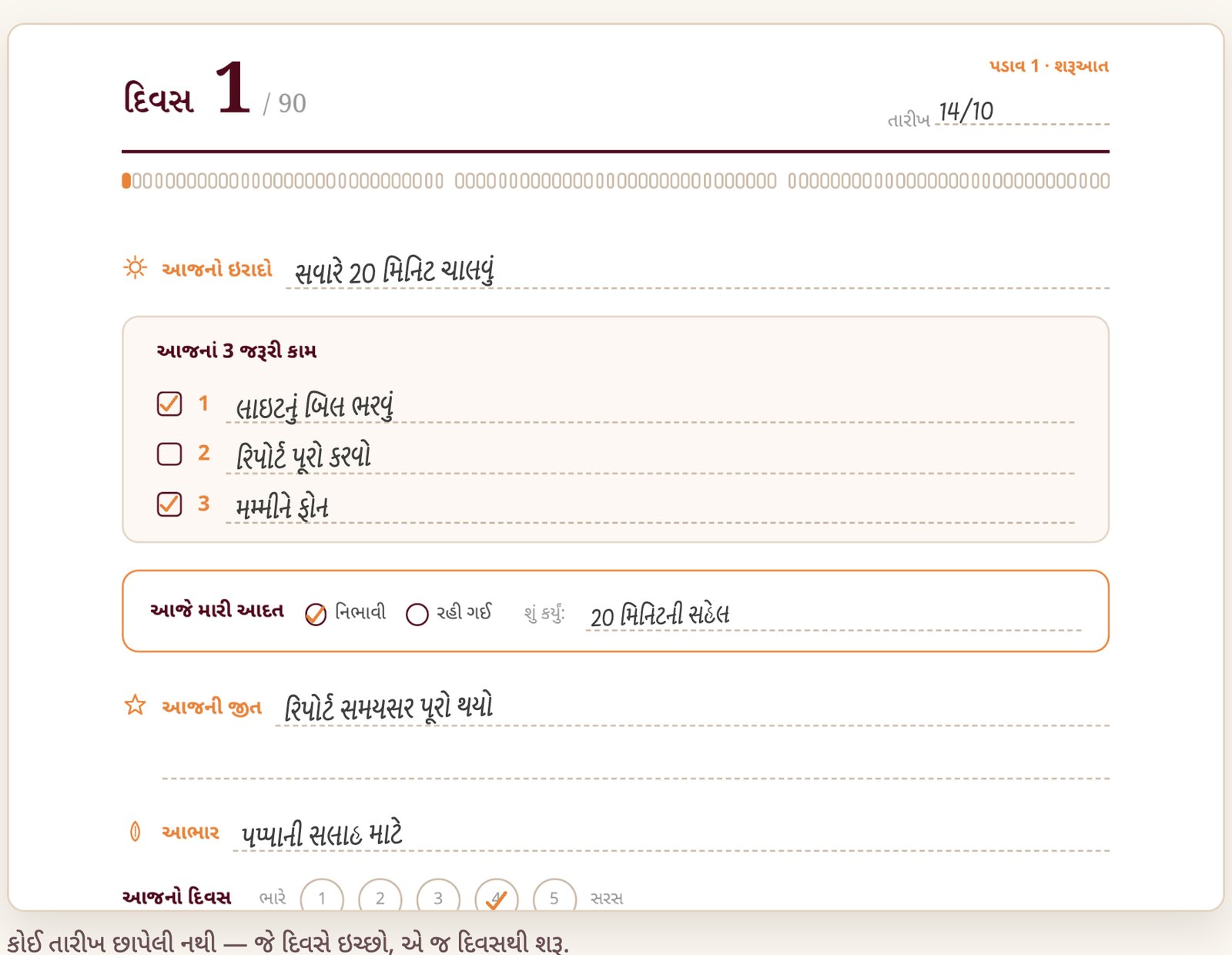The image size is (1232, 955).
Task: Click the / 90 day count text
Action: (x=284, y=103)
